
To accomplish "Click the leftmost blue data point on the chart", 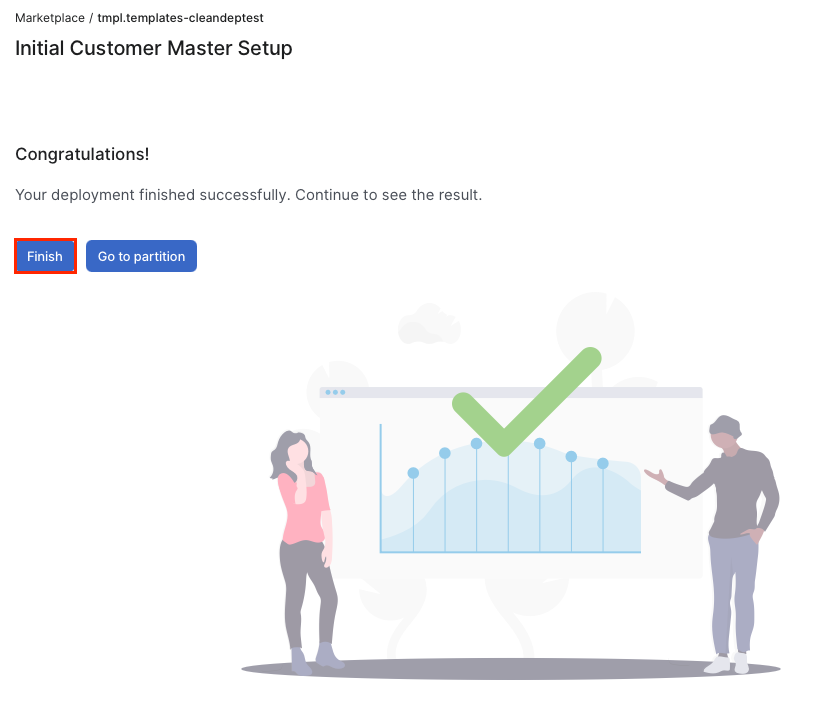I will coord(411,472).
